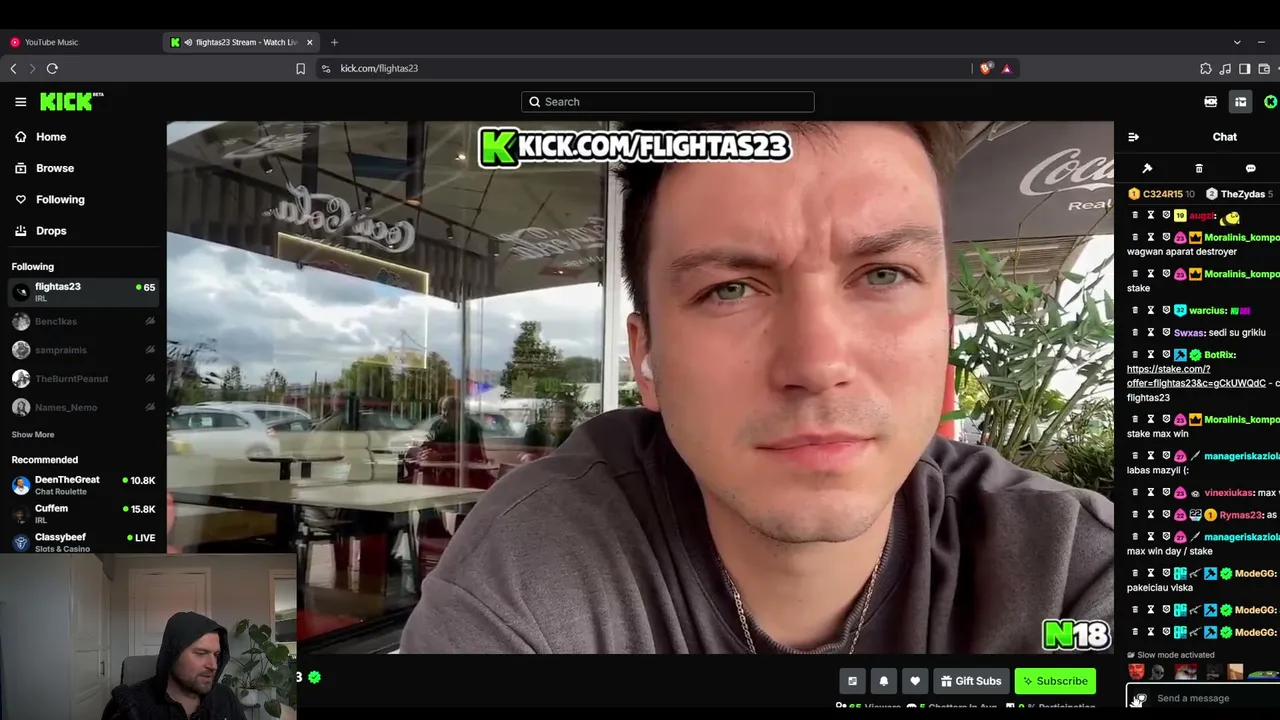Viewport: 1280px width, 720px height.
Task: Click username vinexiukas in chat
Action: [x=1228, y=492]
